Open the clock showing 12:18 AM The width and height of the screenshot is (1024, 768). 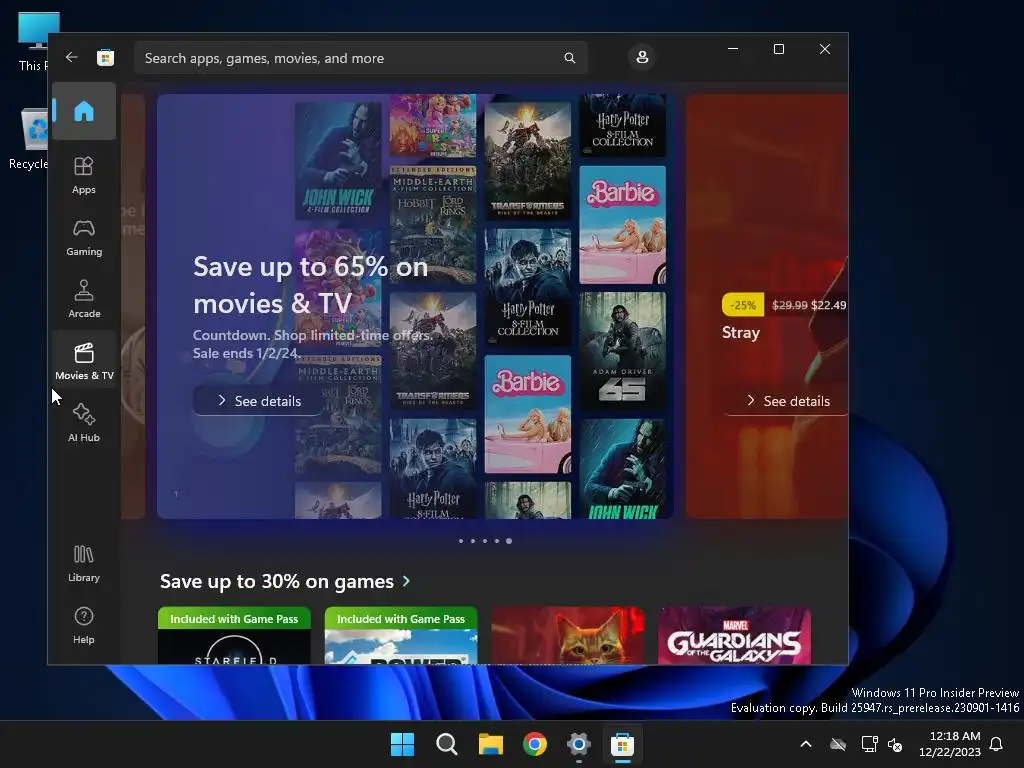point(950,744)
